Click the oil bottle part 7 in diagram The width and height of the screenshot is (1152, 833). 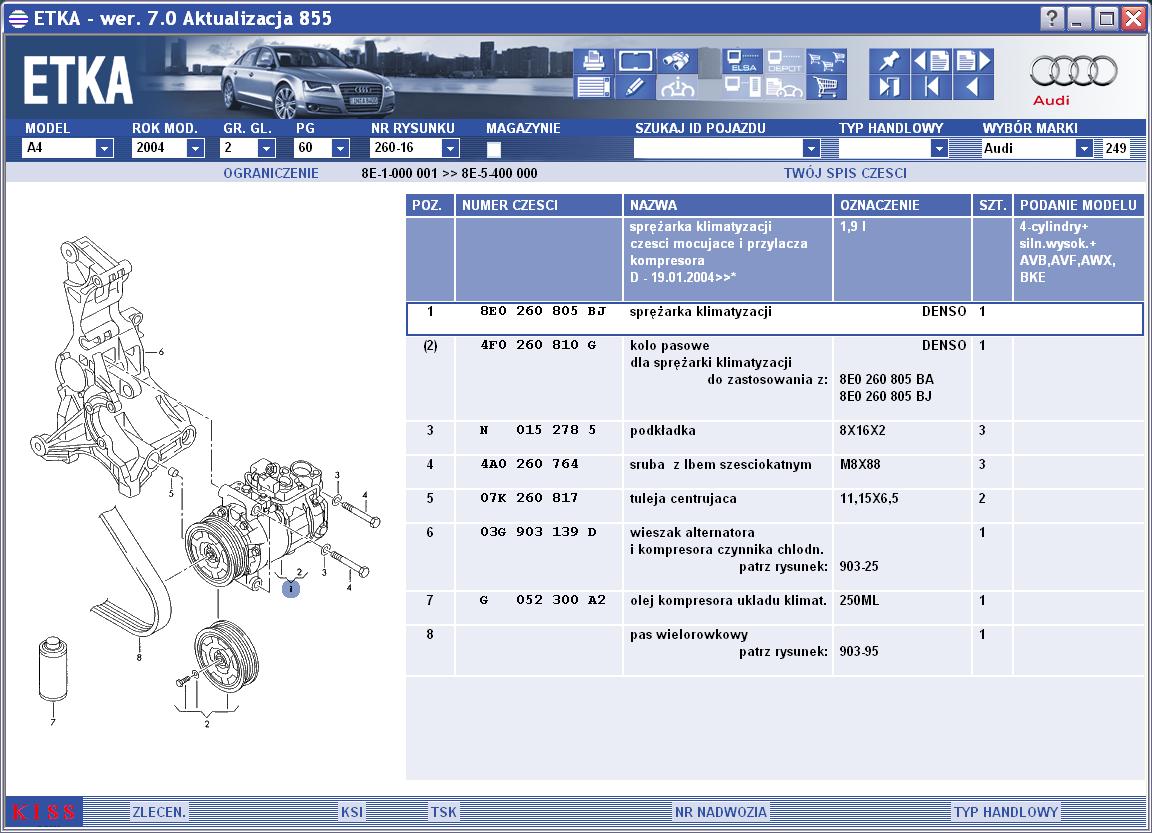pyautogui.click(x=53, y=668)
